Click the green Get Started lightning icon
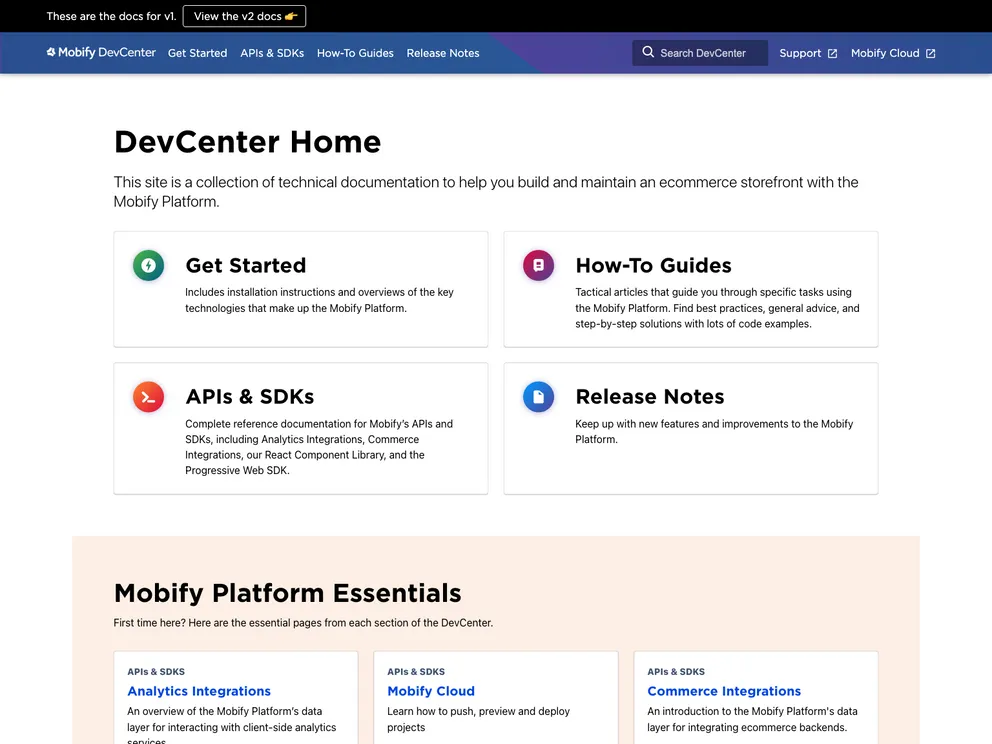992x744 pixels. 148,265
